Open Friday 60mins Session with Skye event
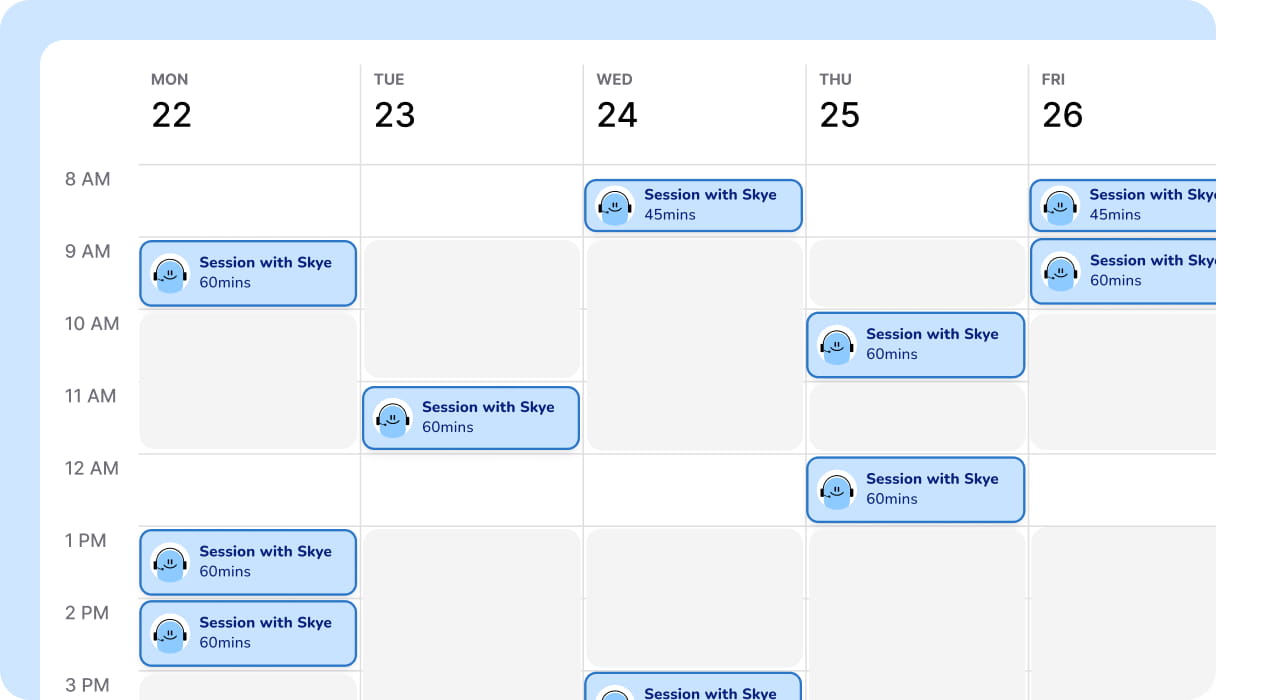This screenshot has height=700, width=1280. (1123, 271)
